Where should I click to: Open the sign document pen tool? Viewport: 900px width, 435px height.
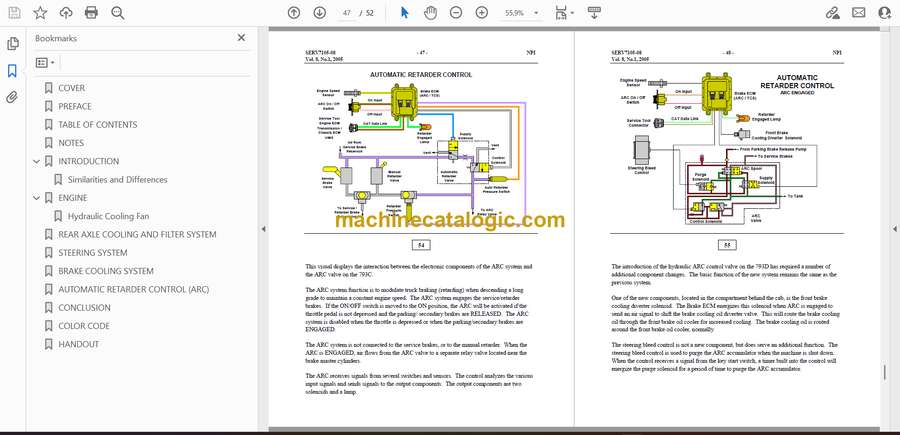tap(833, 13)
